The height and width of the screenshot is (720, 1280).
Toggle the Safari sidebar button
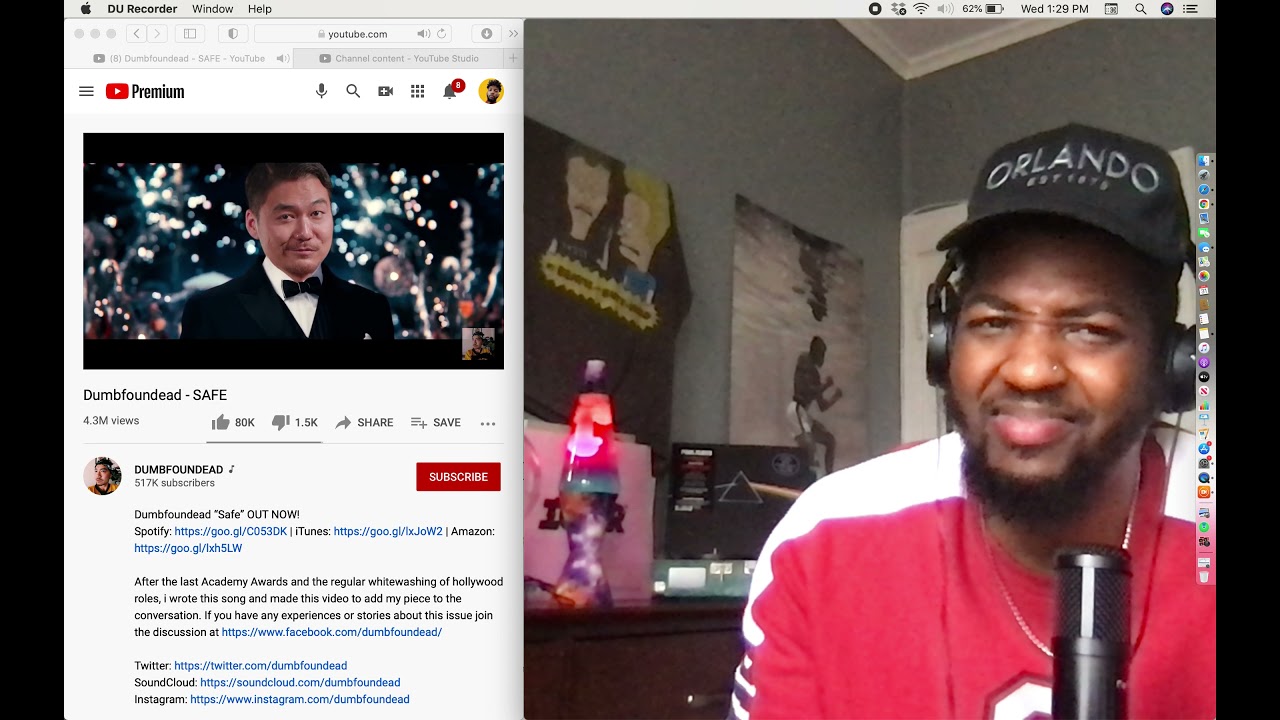coord(190,33)
